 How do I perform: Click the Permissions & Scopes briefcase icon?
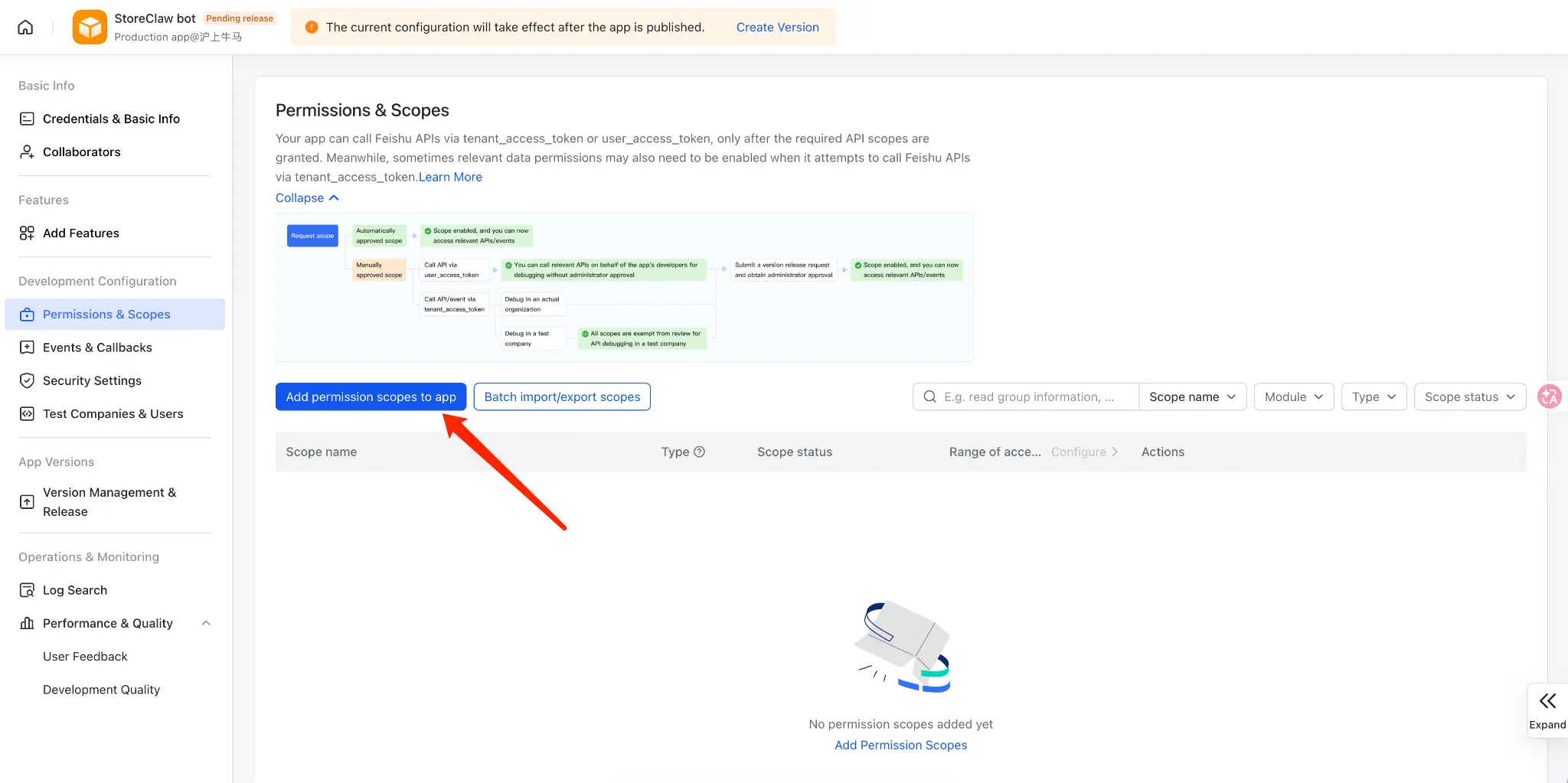coord(27,315)
